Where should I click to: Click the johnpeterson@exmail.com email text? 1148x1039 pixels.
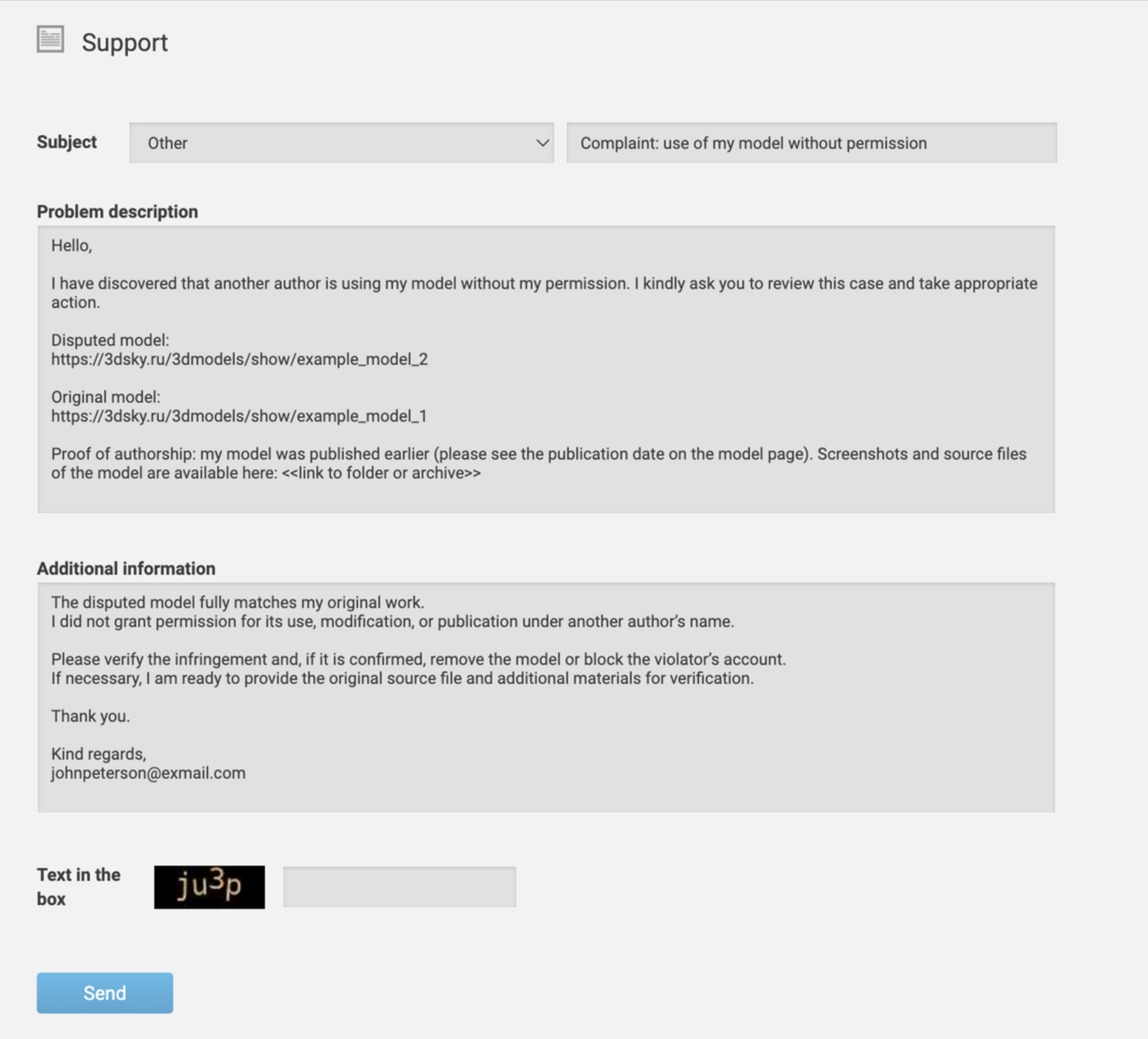(148, 774)
